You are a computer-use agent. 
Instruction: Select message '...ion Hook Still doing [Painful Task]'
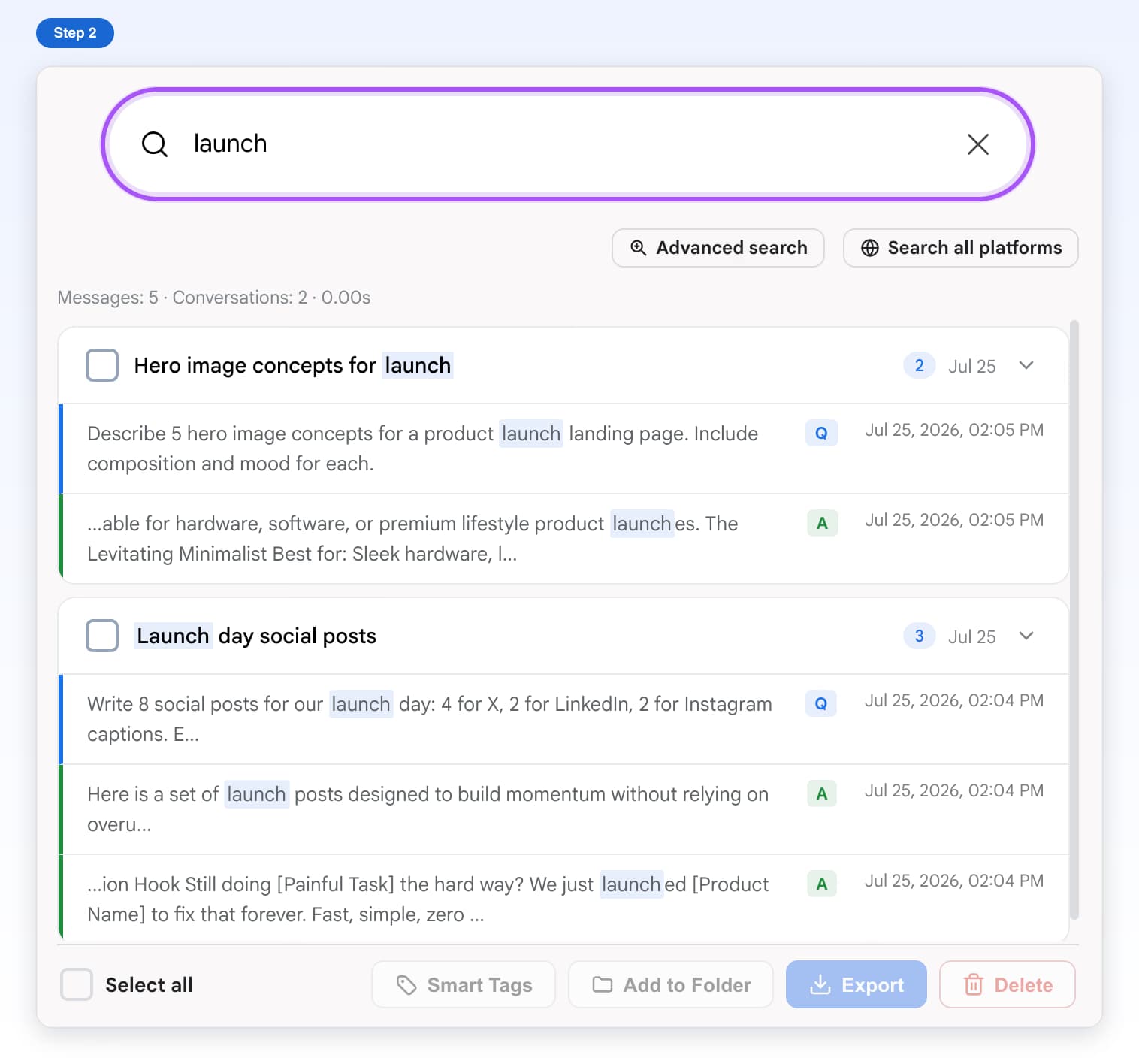pyautogui.click(x=563, y=898)
